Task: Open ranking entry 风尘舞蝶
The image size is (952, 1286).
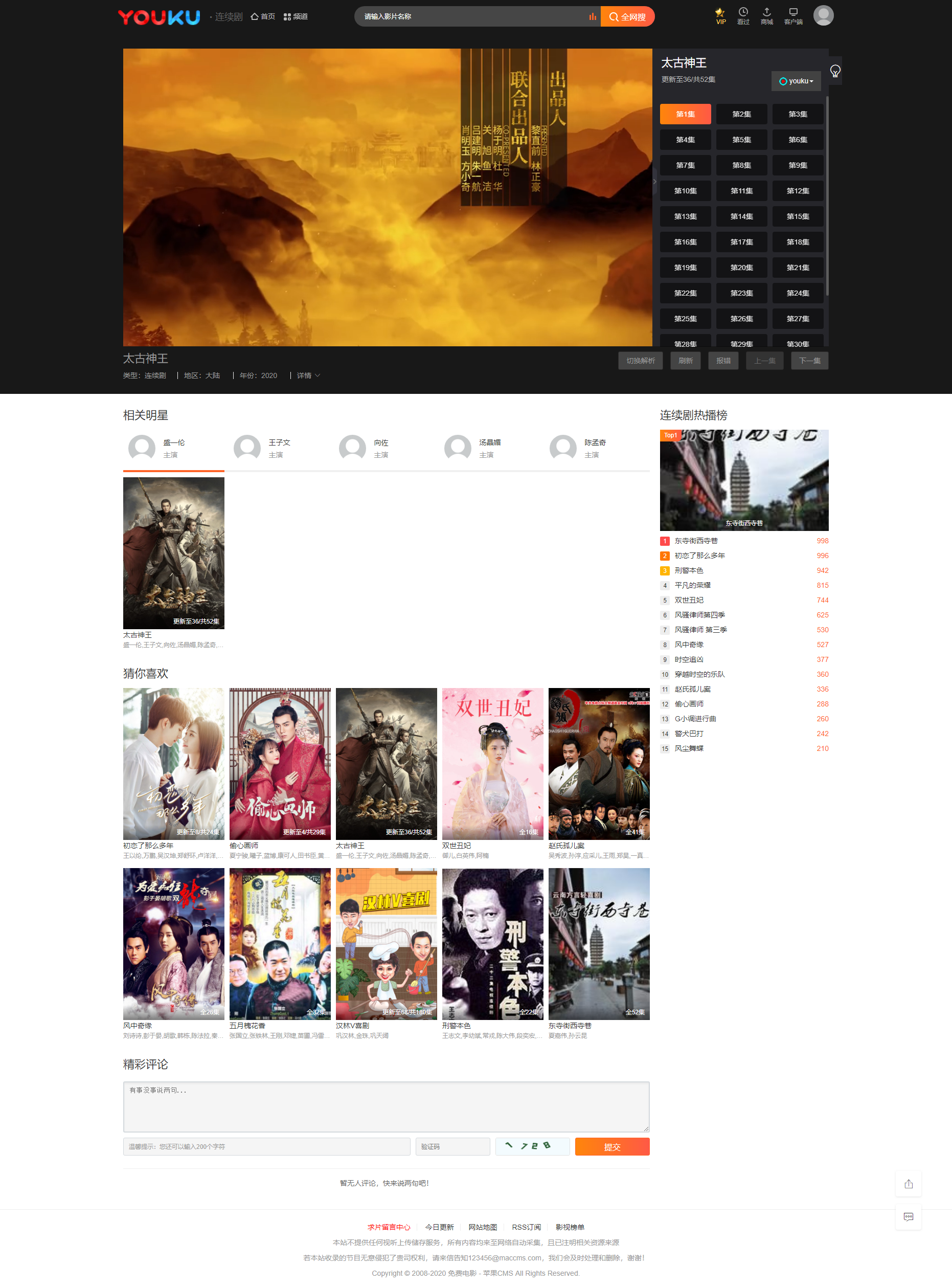Action: tap(689, 749)
